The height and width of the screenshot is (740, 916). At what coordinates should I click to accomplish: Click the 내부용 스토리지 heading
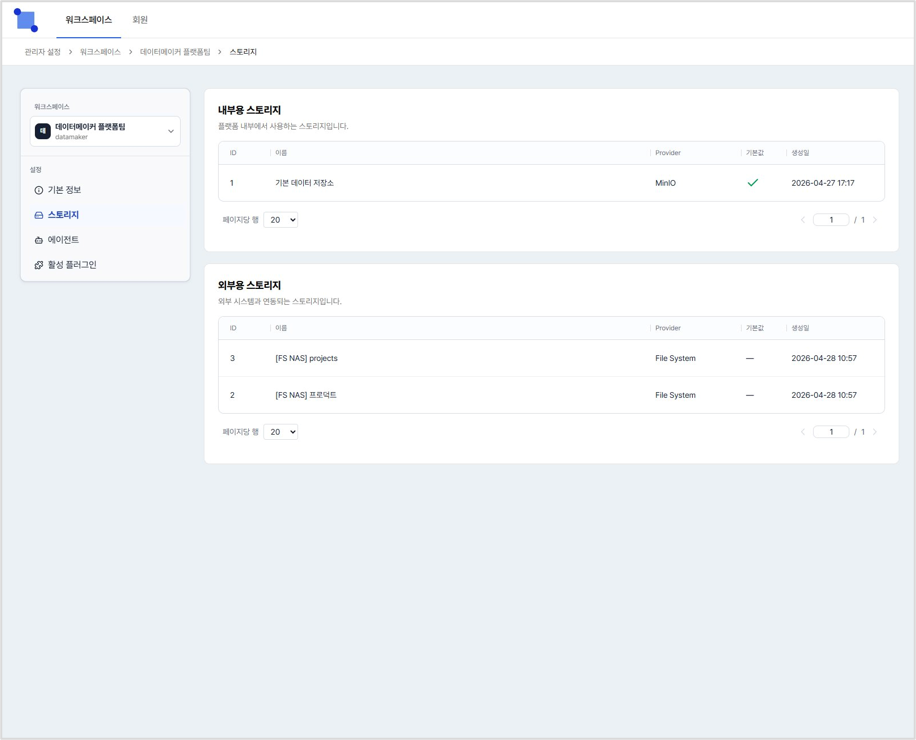tap(249, 110)
